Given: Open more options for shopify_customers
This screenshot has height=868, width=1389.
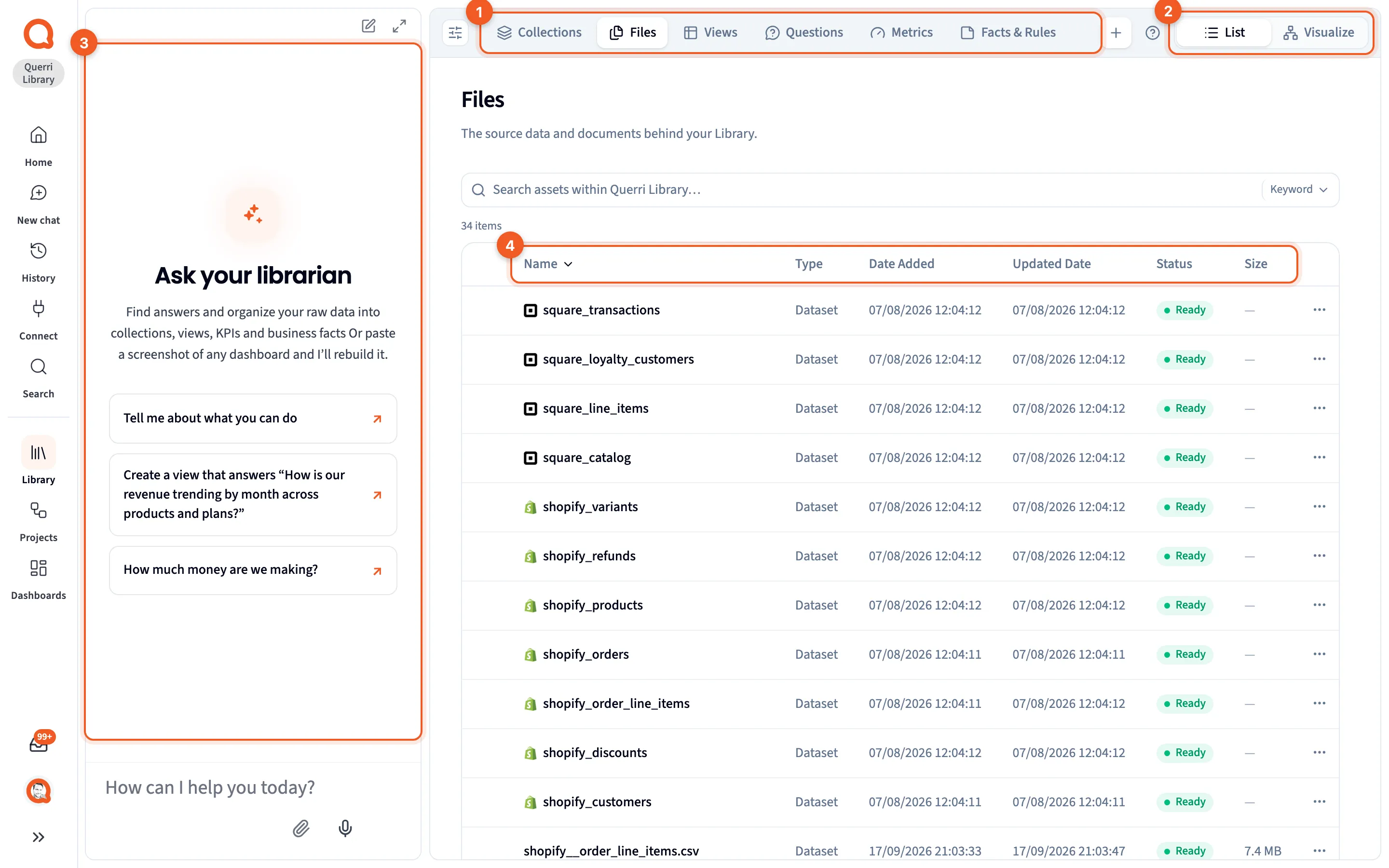Looking at the screenshot, I should (x=1319, y=802).
